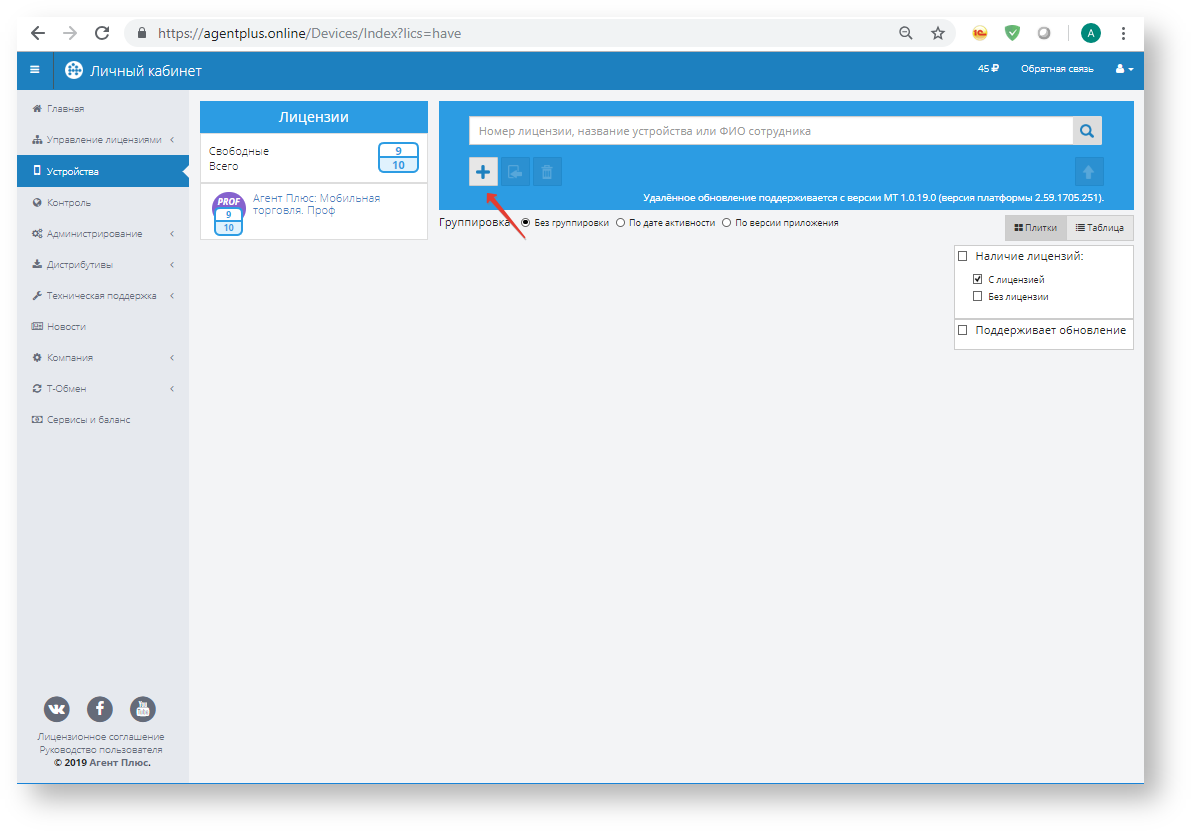Expand Компания sidebar section
The width and height of the screenshot is (1192, 832).
[x=103, y=357]
